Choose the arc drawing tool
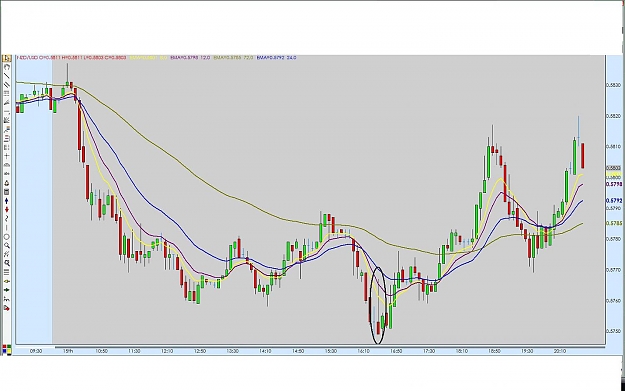Viewport: 625px width, 391px height. [x=7, y=67]
